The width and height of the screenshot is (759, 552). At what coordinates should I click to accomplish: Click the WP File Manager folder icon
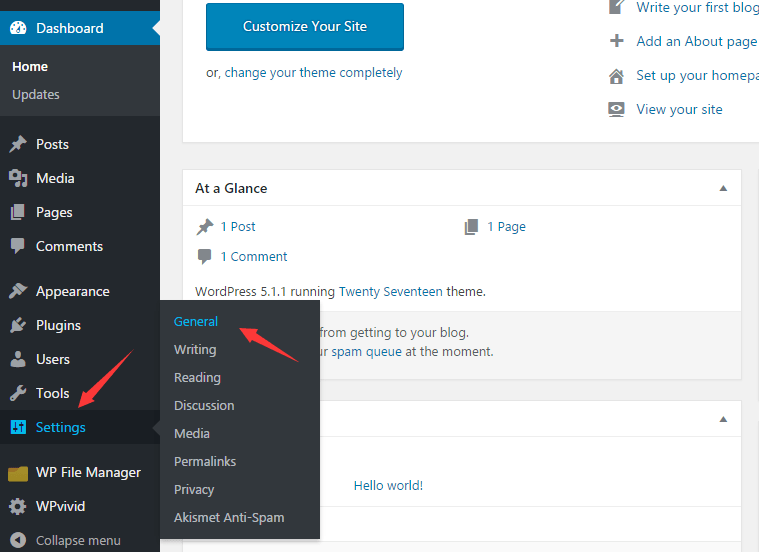coord(18,473)
